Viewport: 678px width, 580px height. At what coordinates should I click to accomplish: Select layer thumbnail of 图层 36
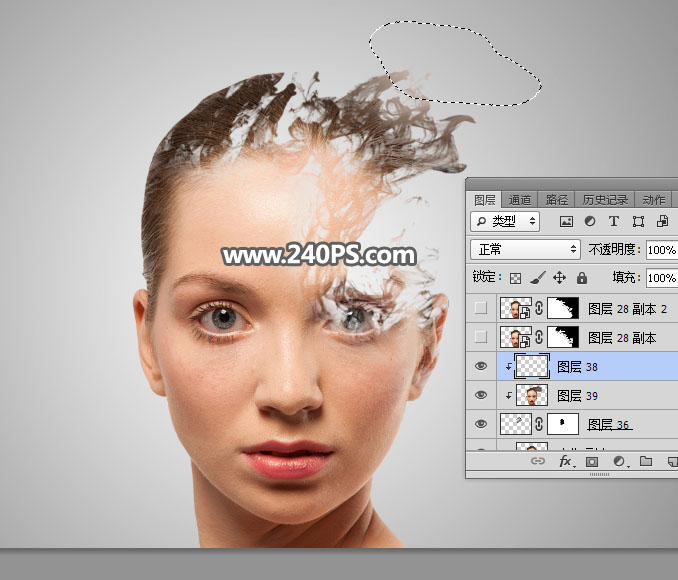tap(515, 424)
